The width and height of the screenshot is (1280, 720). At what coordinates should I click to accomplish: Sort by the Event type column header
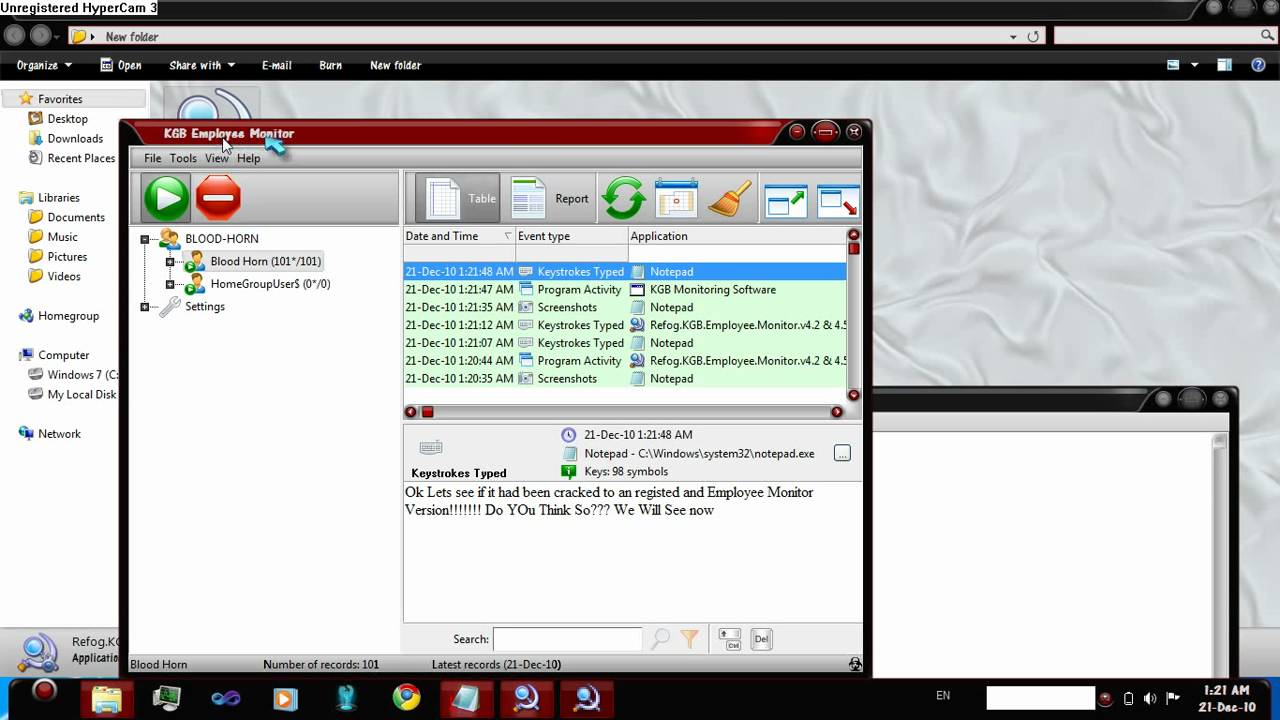[571, 236]
